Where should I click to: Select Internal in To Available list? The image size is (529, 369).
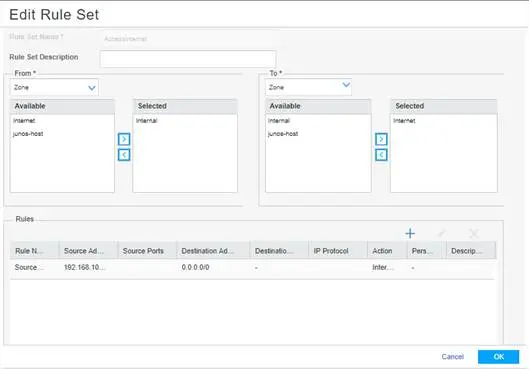coord(279,120)
